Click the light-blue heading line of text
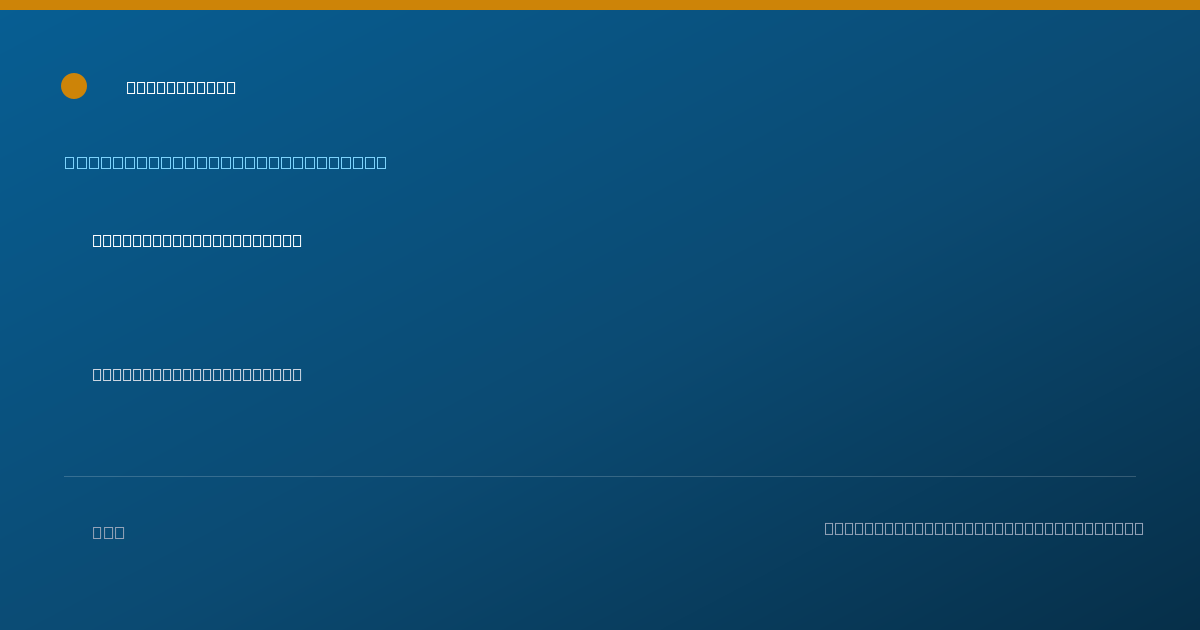This screenshot has height=630, width=1200. (226, 163)
